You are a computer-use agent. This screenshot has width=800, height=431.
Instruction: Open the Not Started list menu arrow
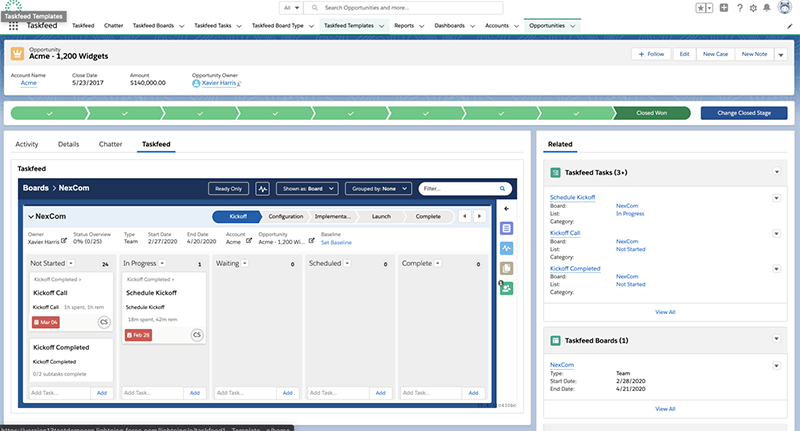click(x=71, y=264)
